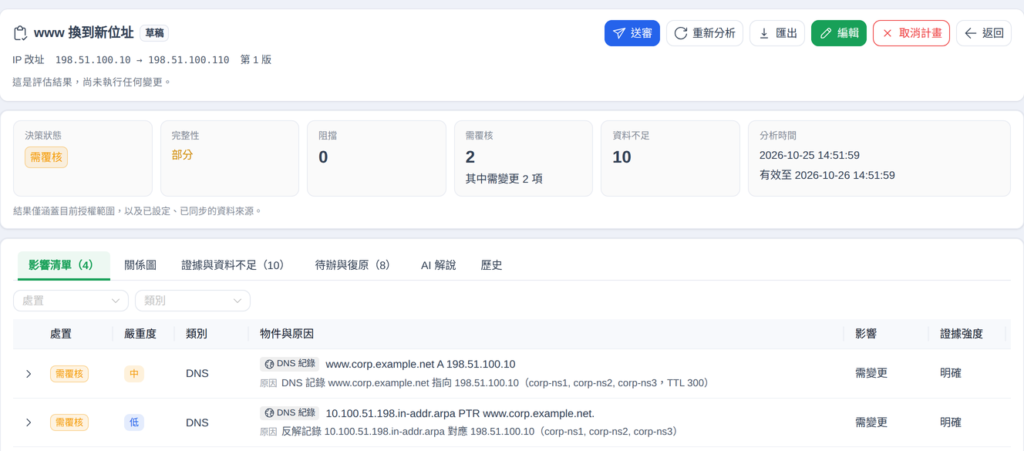This screenshot has width=1024, height=451.
Task: Click the 草稿 status badge
Action: (x=154, y=33)
